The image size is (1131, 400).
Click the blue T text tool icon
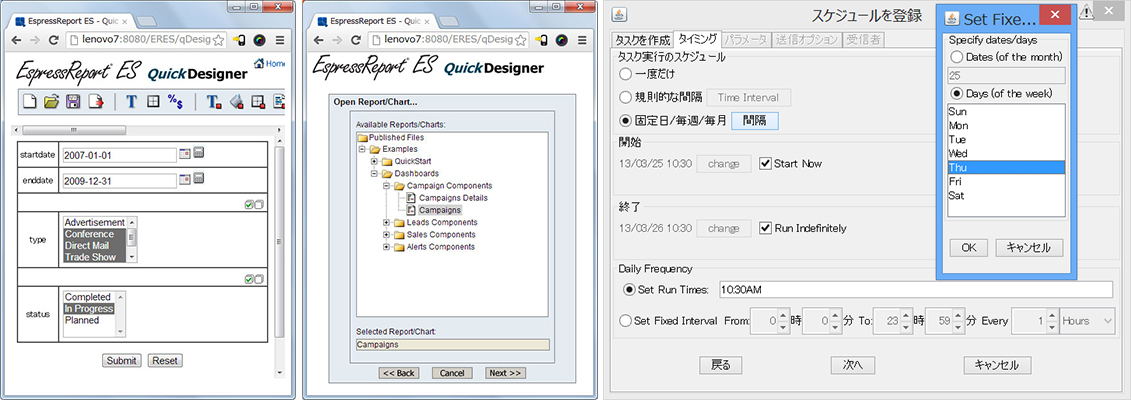coord(131,102)
